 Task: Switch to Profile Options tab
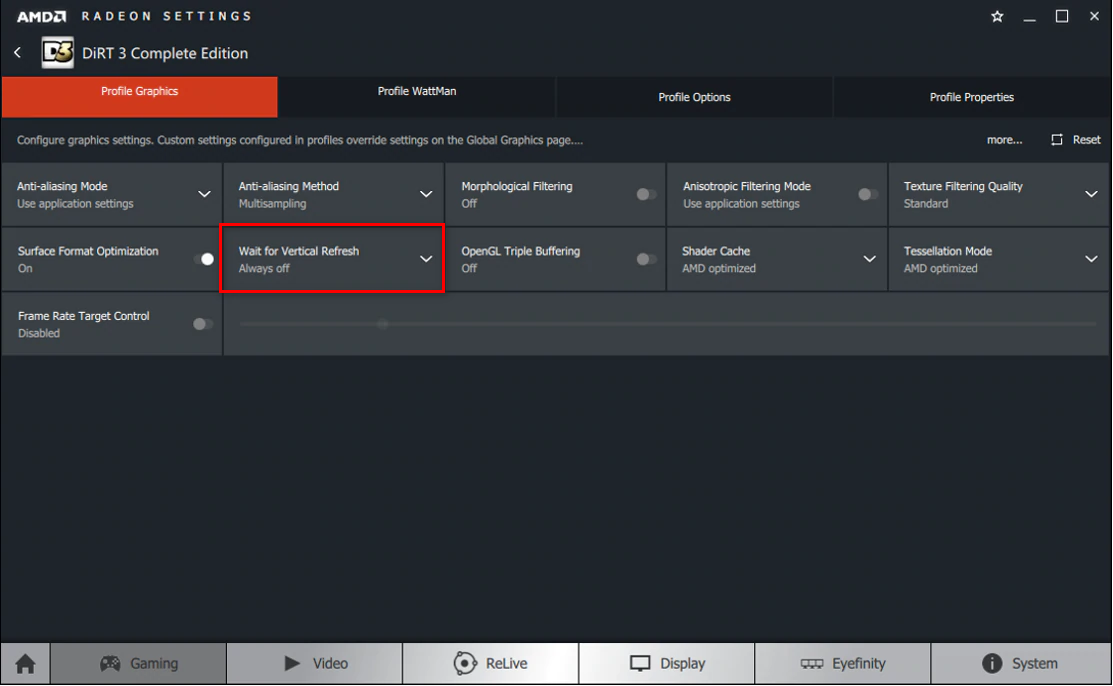[x=694, y=97]
